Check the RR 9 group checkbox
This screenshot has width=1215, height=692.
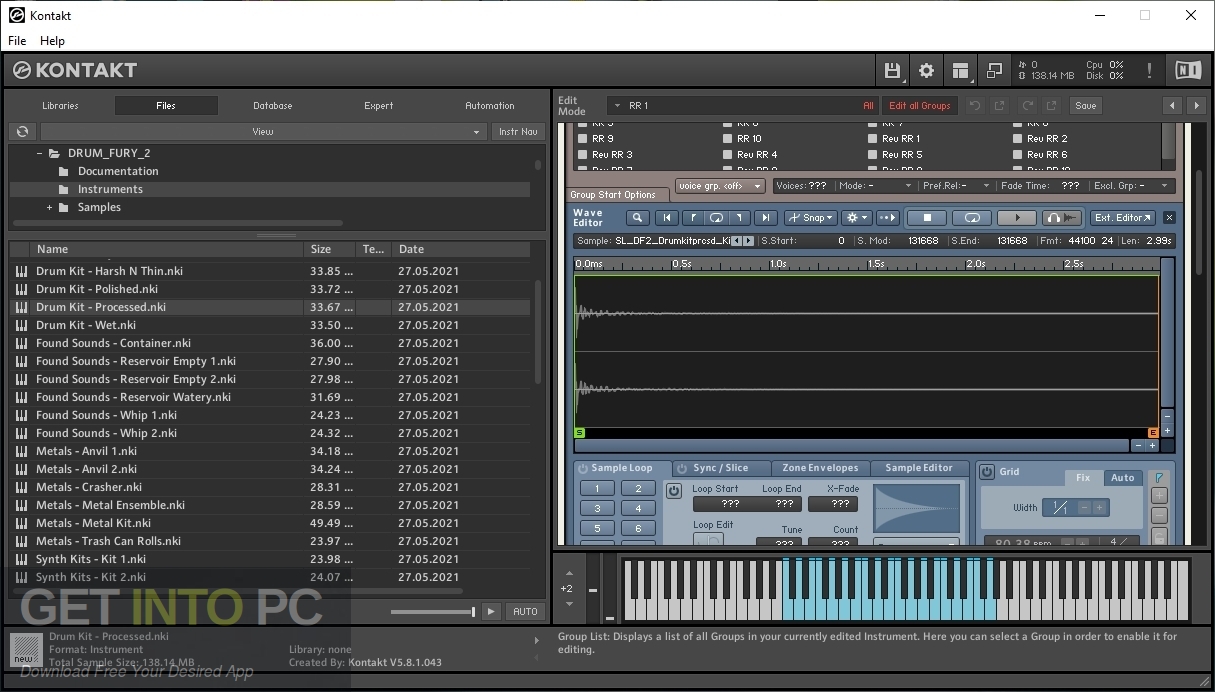(x=583, y=139)
